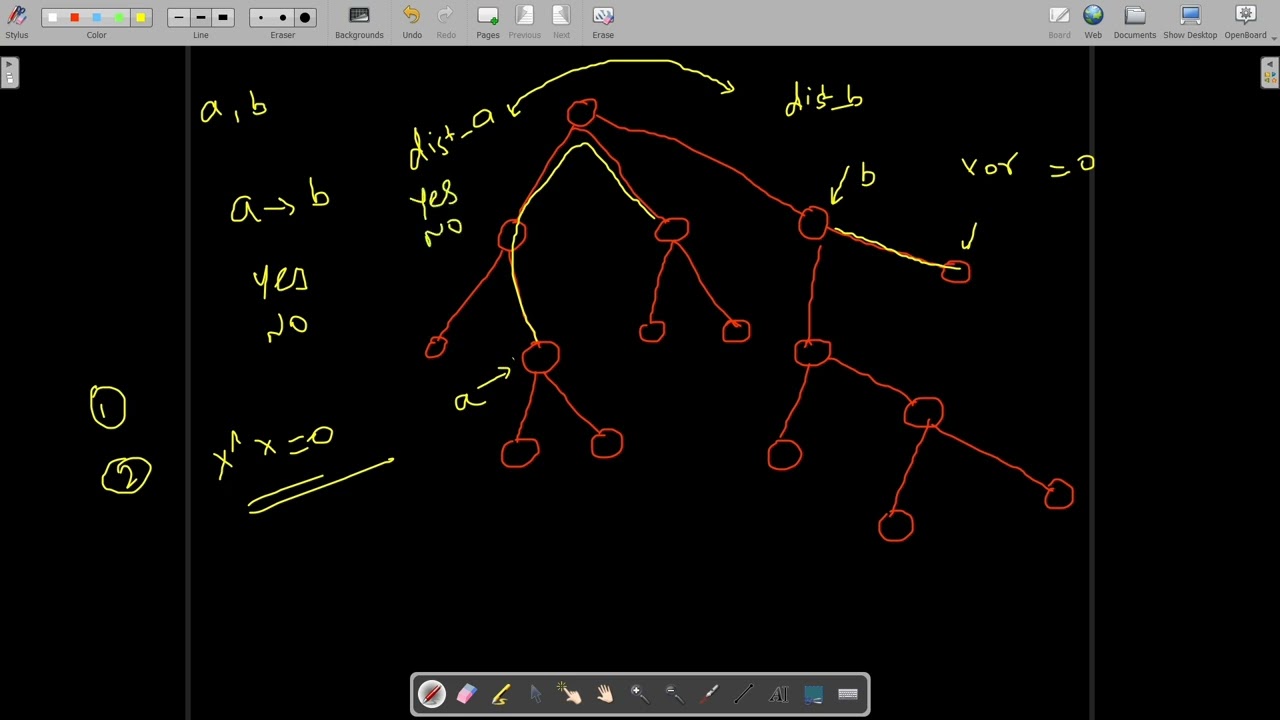Pick the yellow pen color
The image size is (1280, 720).
[140, 17]
